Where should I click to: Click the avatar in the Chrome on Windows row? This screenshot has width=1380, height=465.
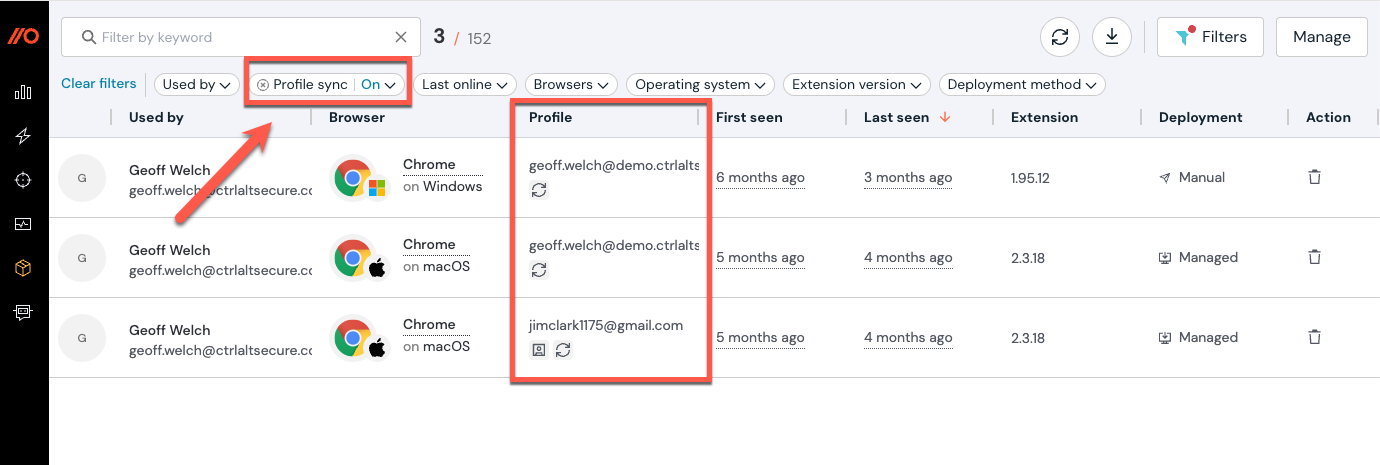82,178
